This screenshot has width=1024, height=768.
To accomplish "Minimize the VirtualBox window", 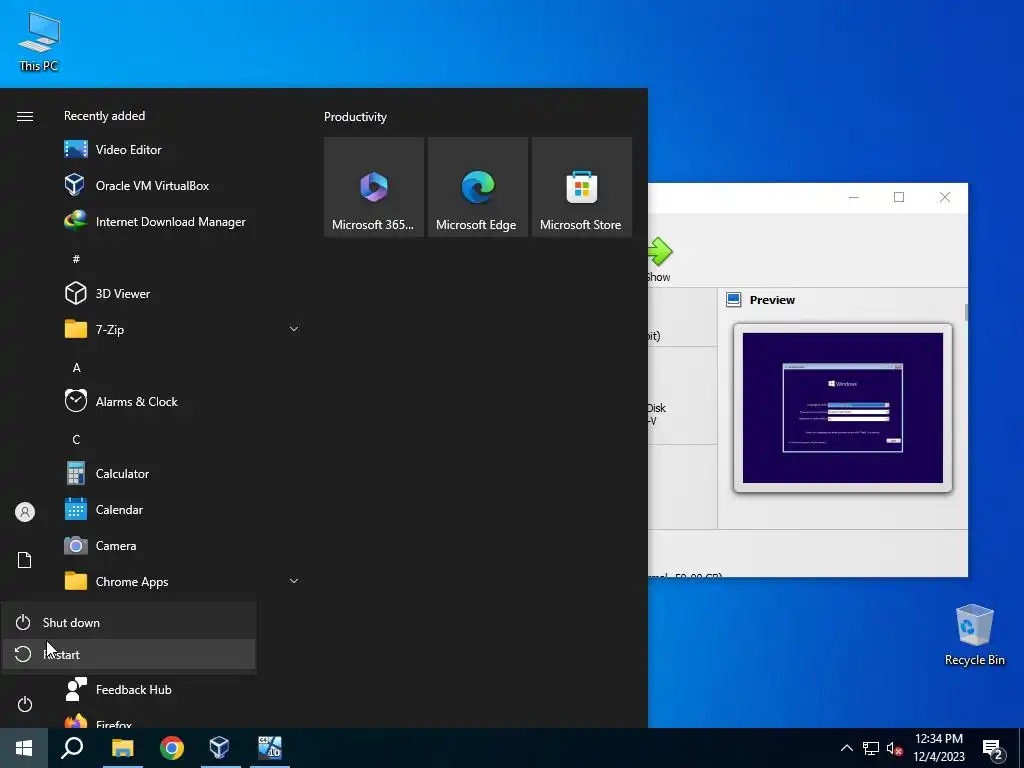I will [x=854, y=197].
